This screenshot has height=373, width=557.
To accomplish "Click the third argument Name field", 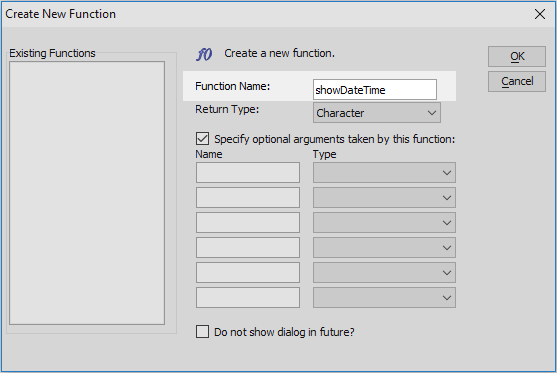I will (x=248, y=222).
